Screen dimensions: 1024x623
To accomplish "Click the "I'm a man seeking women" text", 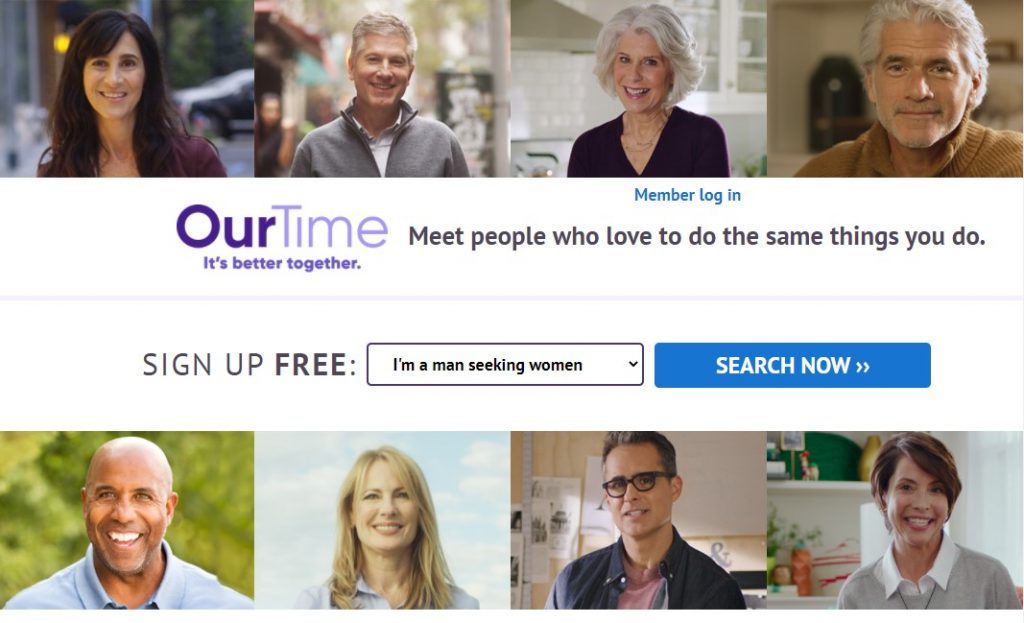I will point(487,365).
